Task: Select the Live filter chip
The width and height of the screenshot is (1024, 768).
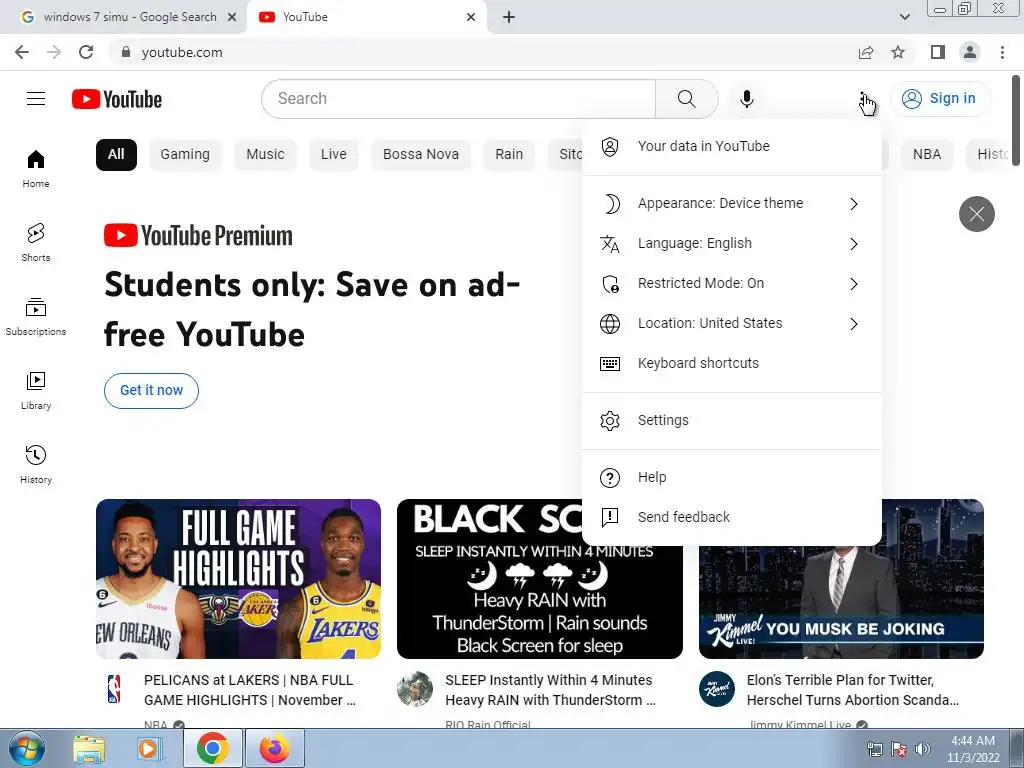Action: [x=334, y=155]
